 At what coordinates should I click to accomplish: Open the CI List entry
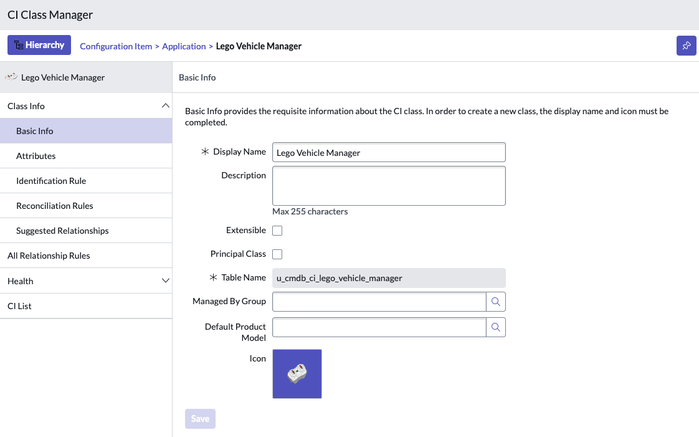point(86,306)
